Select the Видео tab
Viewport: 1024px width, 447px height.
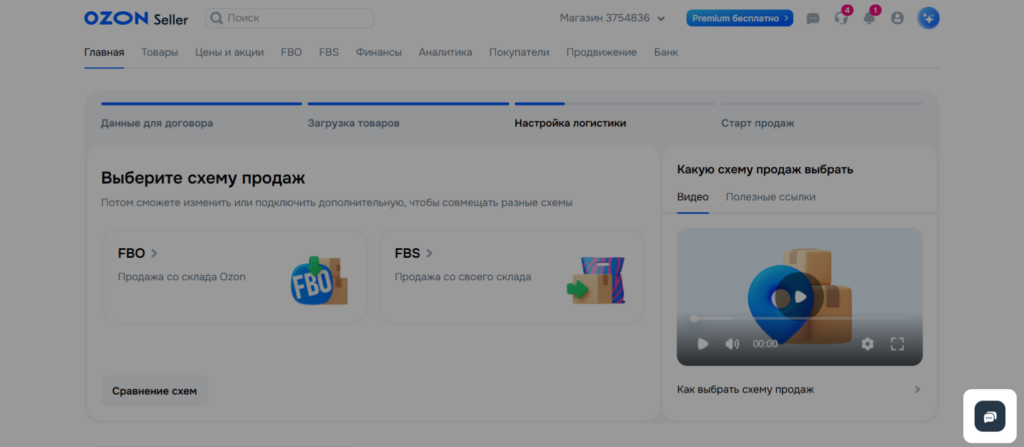coord(693,197)
